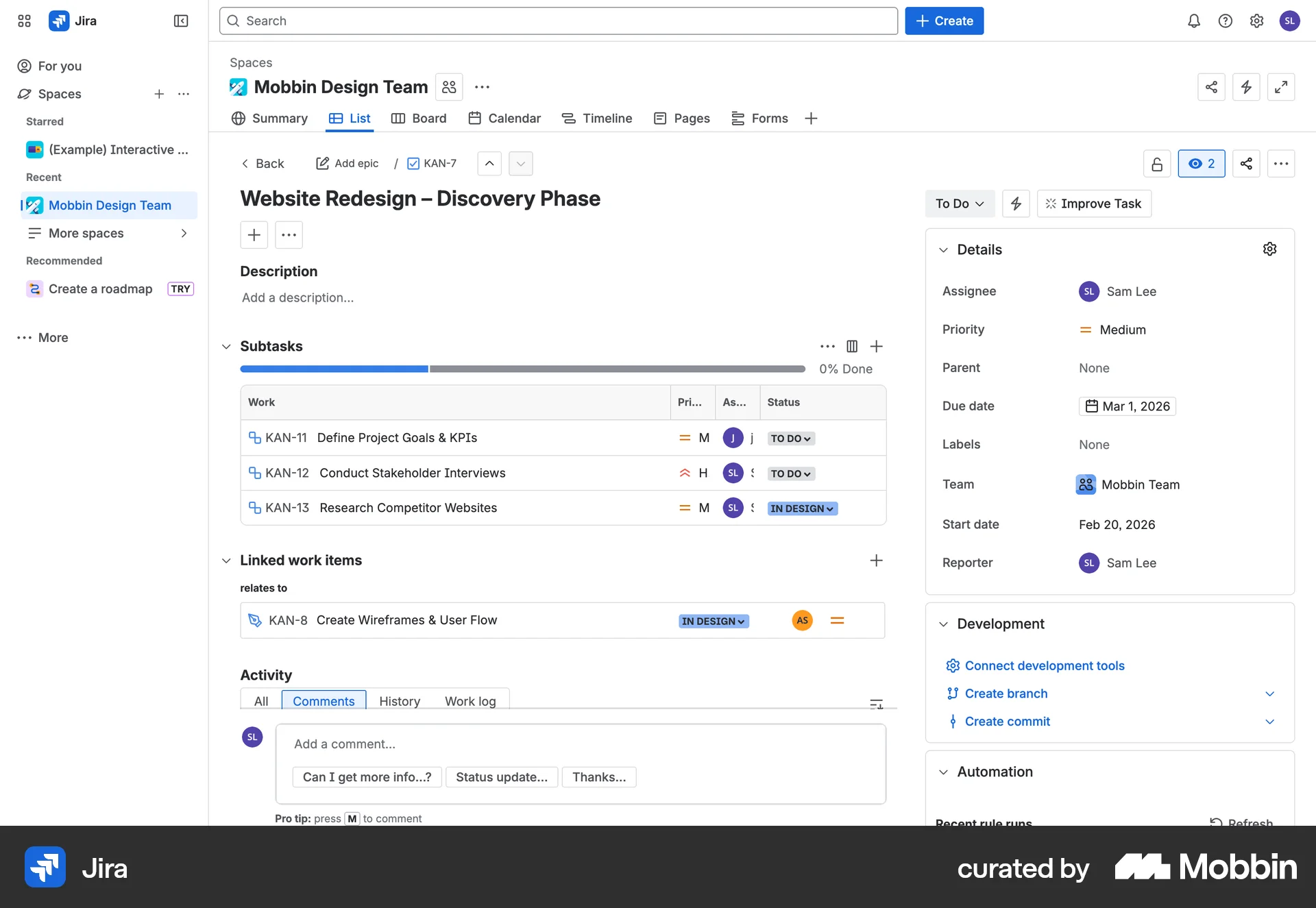Collapse the Subtasks section
The image size is (1316, 908).
click(x=226, y=346)
